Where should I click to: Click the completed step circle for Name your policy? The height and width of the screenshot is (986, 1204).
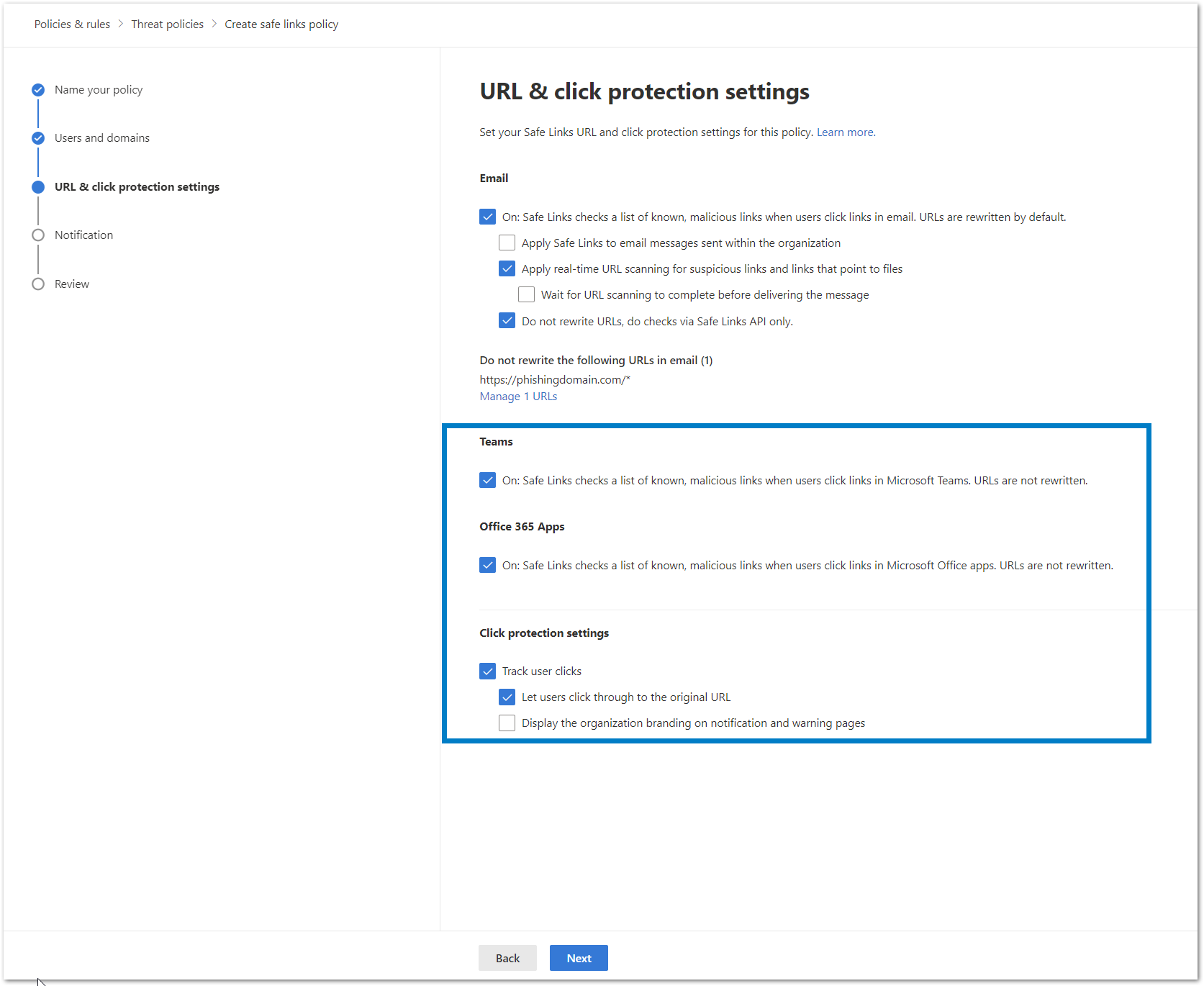point(38,90)
